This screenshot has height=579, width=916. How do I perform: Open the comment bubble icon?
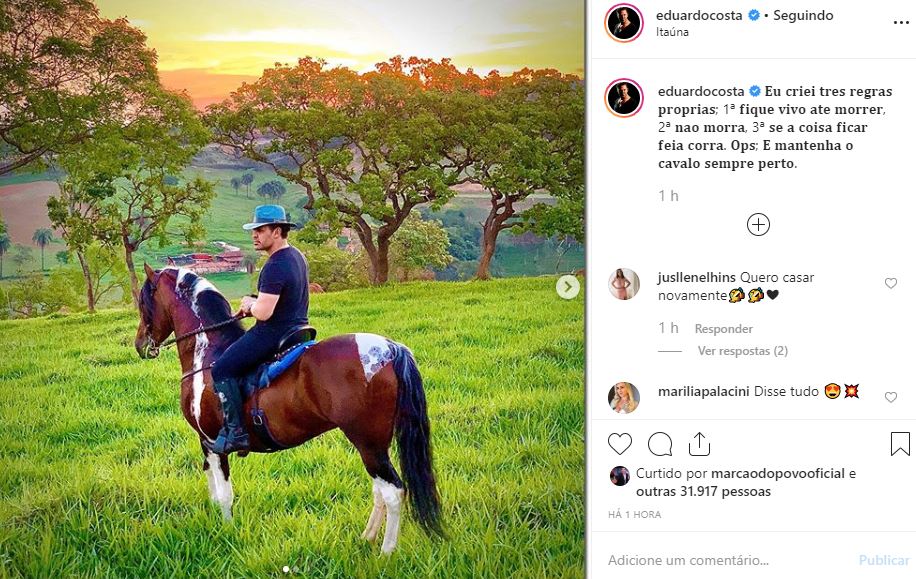tap(660, 445)
